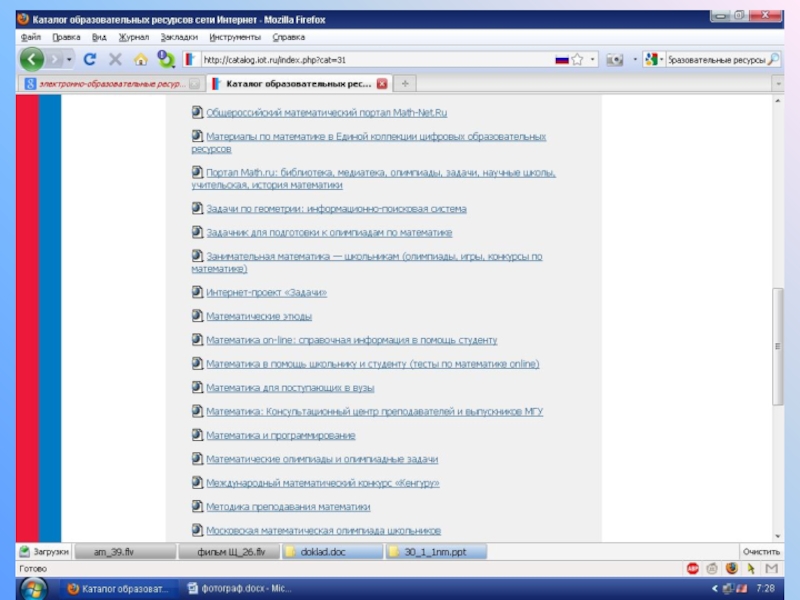Open the Справка menu

(x=289, y=37)
